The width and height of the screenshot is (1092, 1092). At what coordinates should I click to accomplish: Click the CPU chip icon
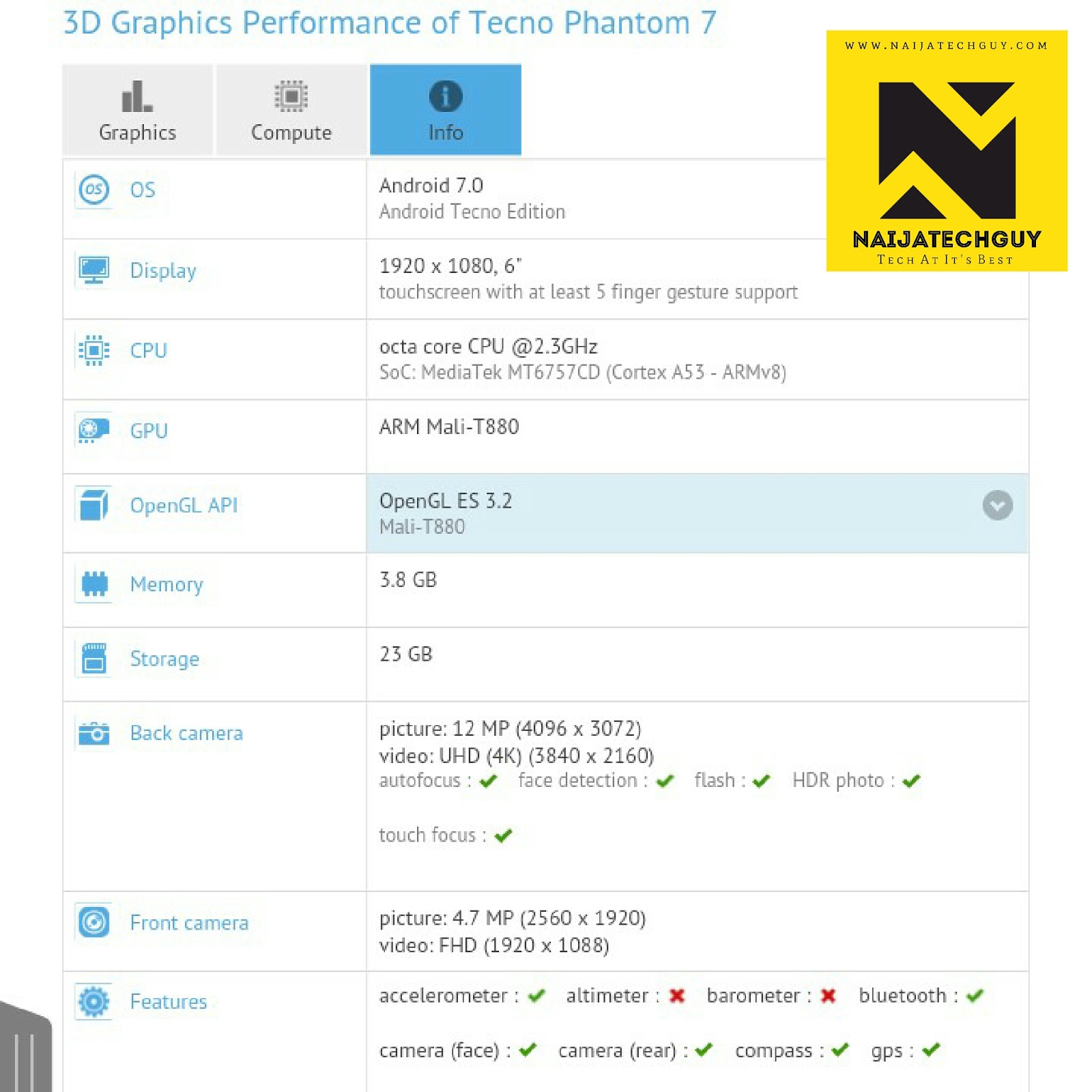click(x=94, y=350)
